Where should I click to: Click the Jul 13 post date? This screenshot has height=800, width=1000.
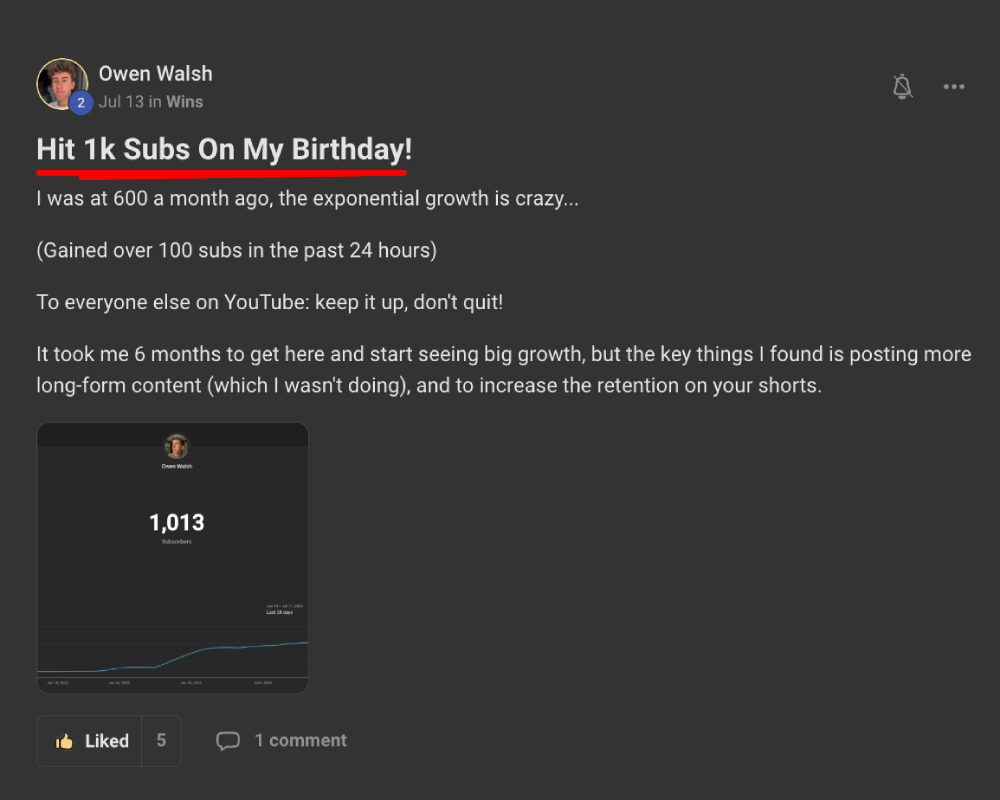coord(120,102)
